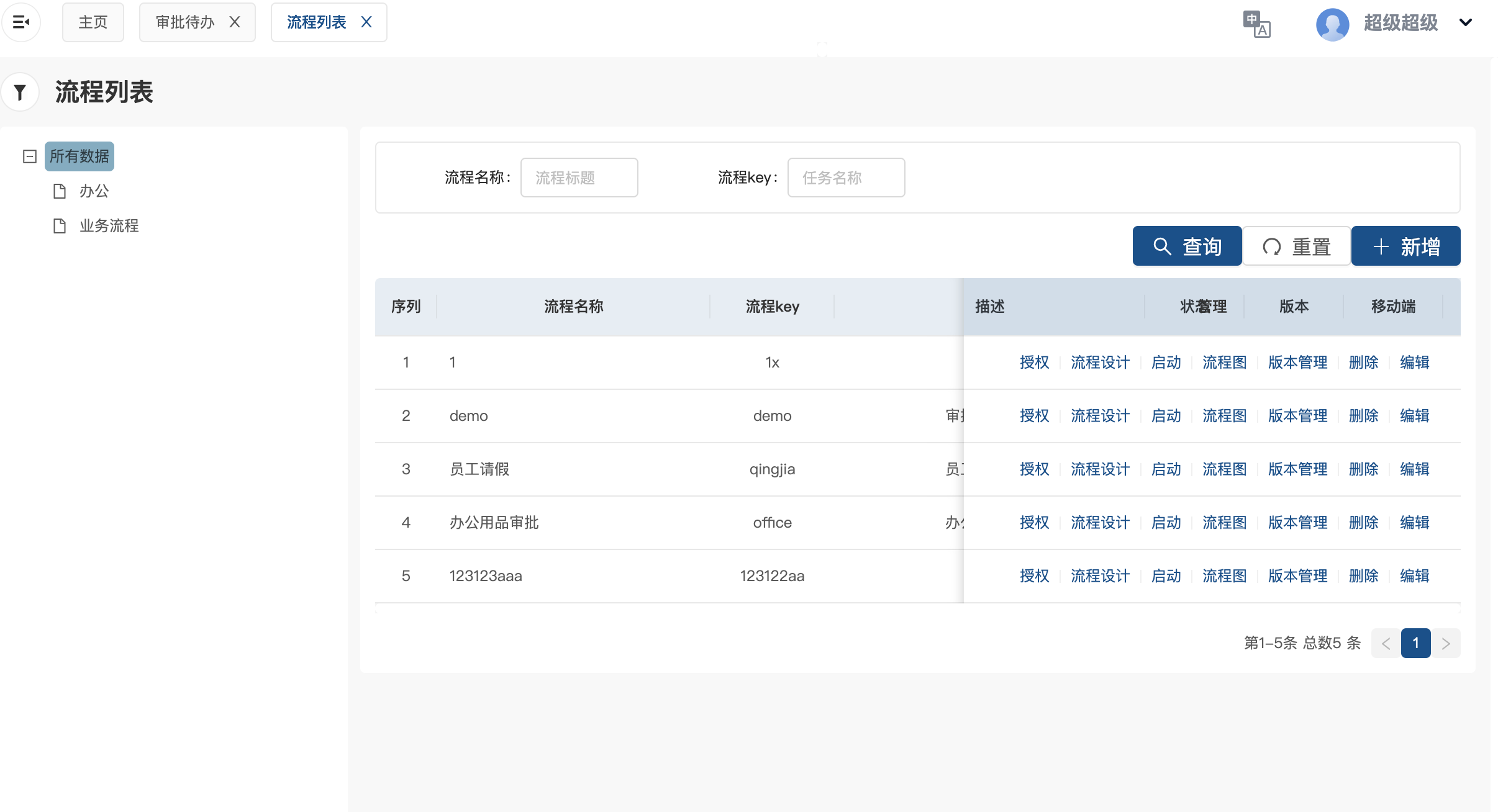Go to the next page arrow
Viewport: 1498px width, 812px height.
click(1446, 643)
